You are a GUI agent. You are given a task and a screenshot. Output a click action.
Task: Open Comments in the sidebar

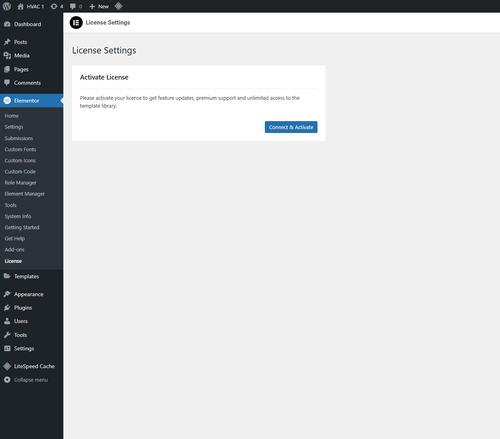click(x=31, y=83)
